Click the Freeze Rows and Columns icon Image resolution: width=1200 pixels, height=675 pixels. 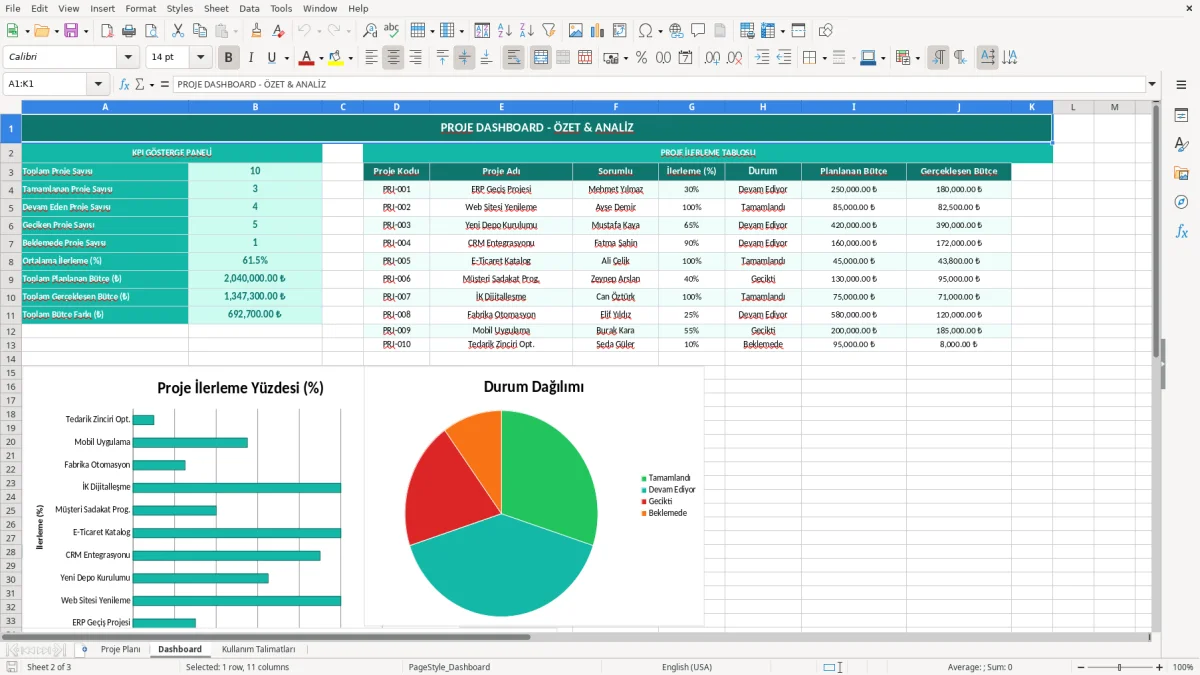[768, 31]
